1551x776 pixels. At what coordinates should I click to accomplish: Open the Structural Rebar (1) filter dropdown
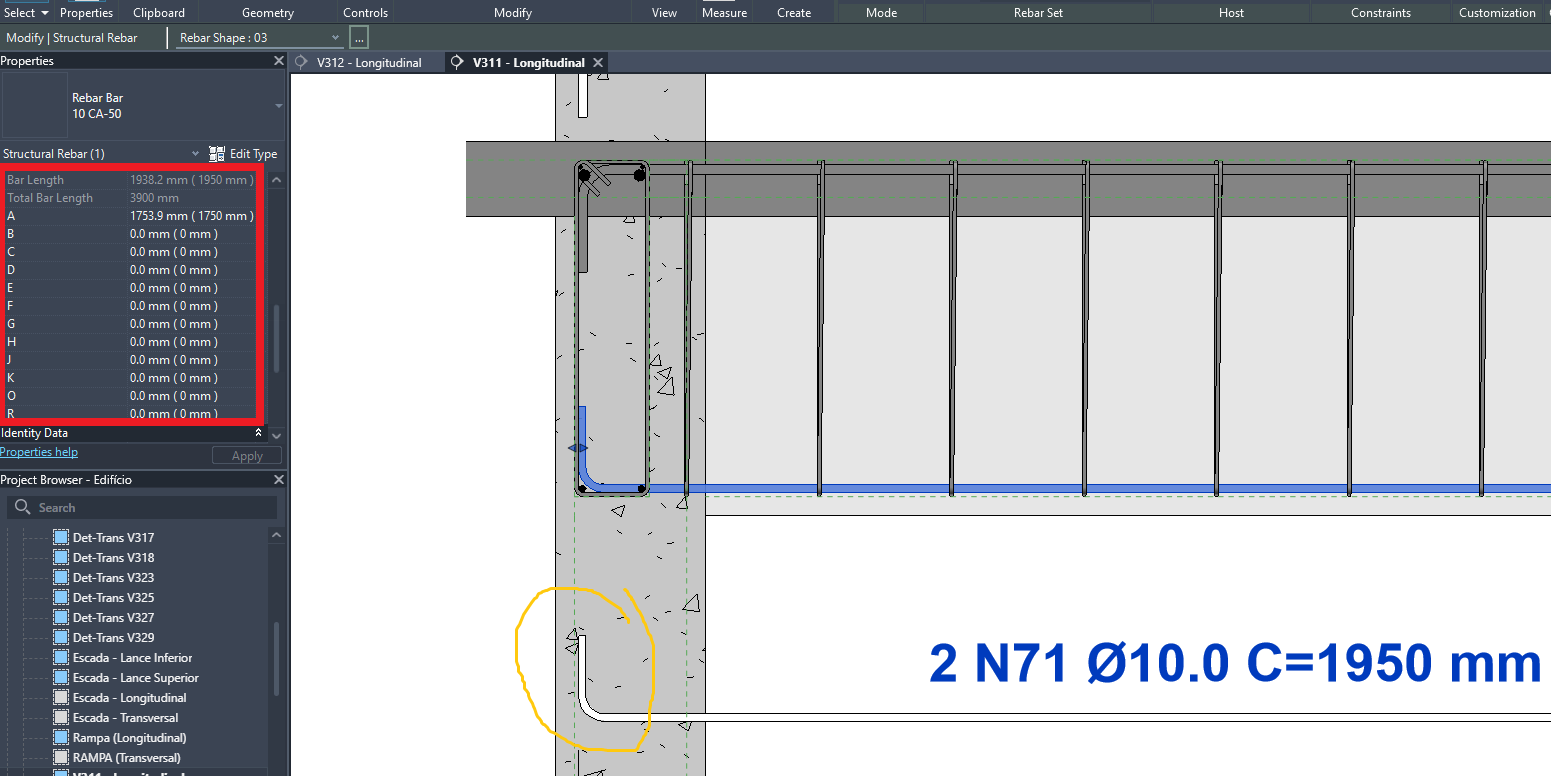tap(196, 154)
